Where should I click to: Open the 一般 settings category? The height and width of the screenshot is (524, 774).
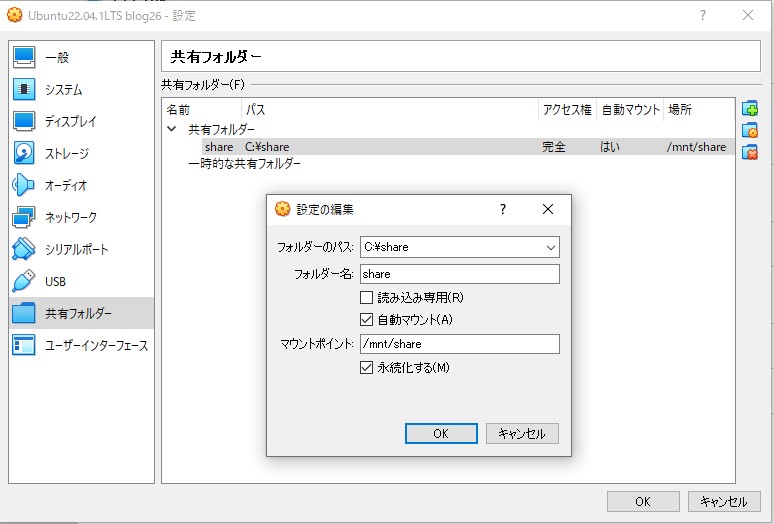[81, 57]
